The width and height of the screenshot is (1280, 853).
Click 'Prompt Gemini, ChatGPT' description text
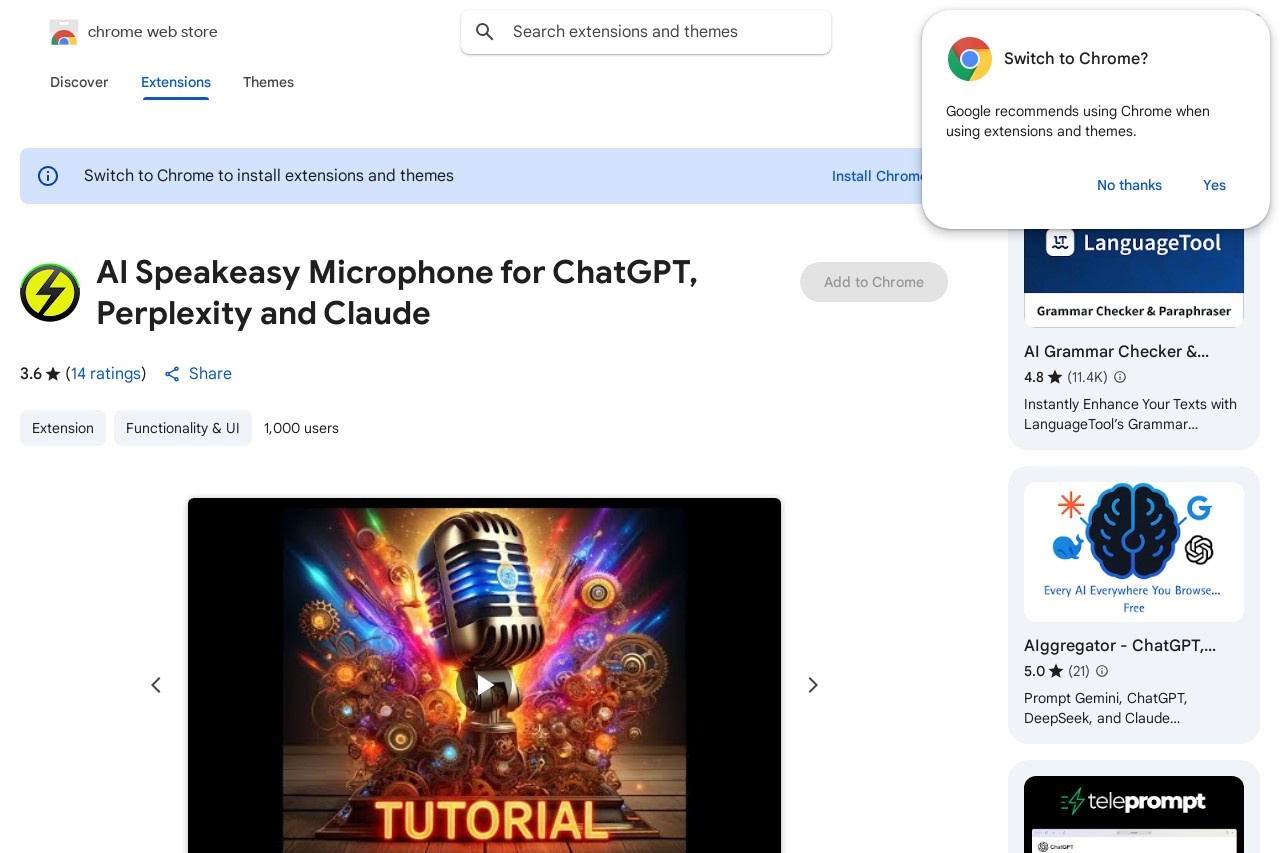pos(1105,708)
